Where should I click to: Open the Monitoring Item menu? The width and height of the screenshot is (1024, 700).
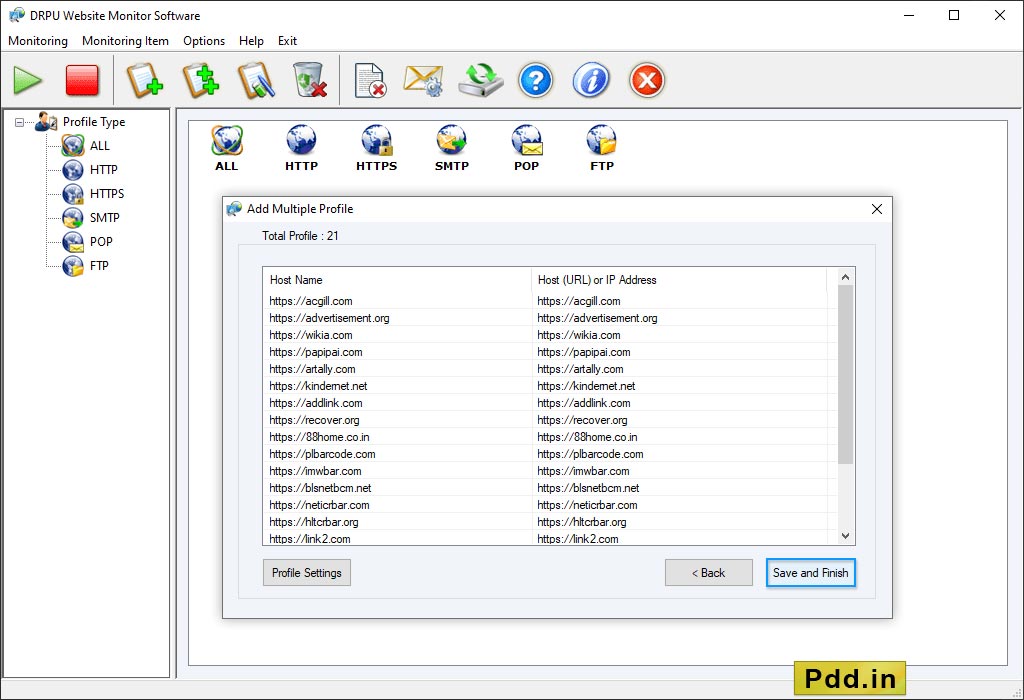coord(125,40)
